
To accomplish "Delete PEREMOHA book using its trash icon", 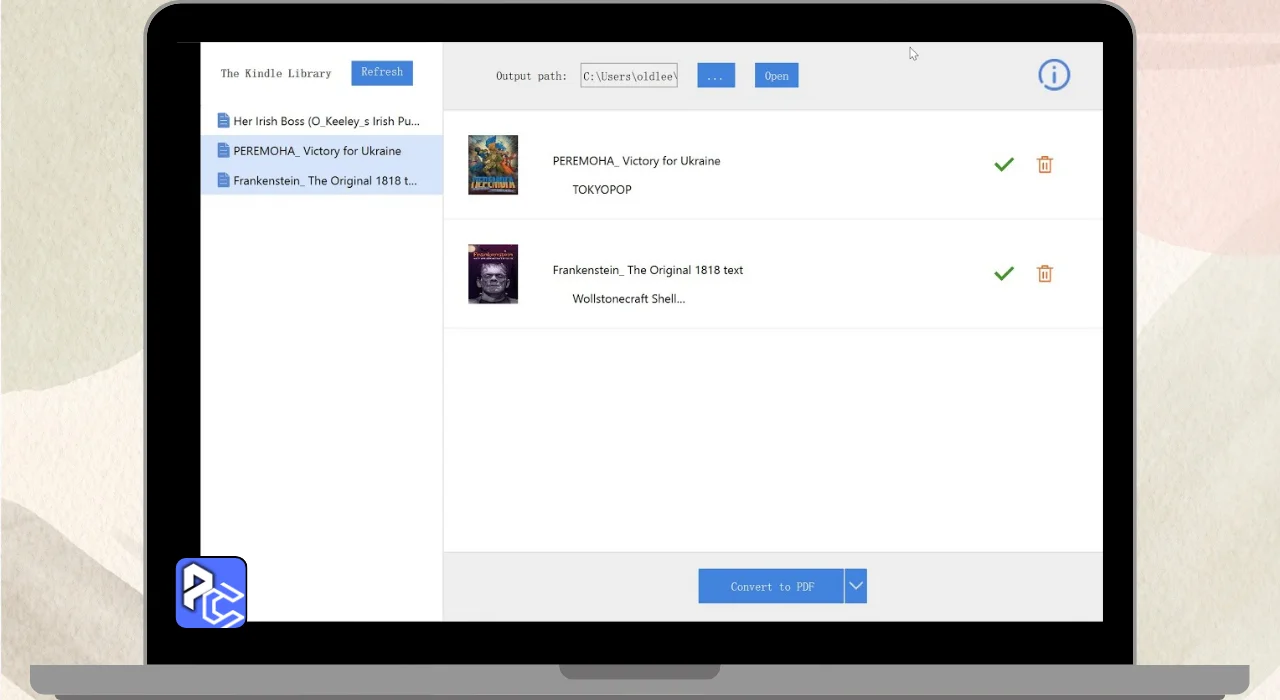I will 1044,165.
